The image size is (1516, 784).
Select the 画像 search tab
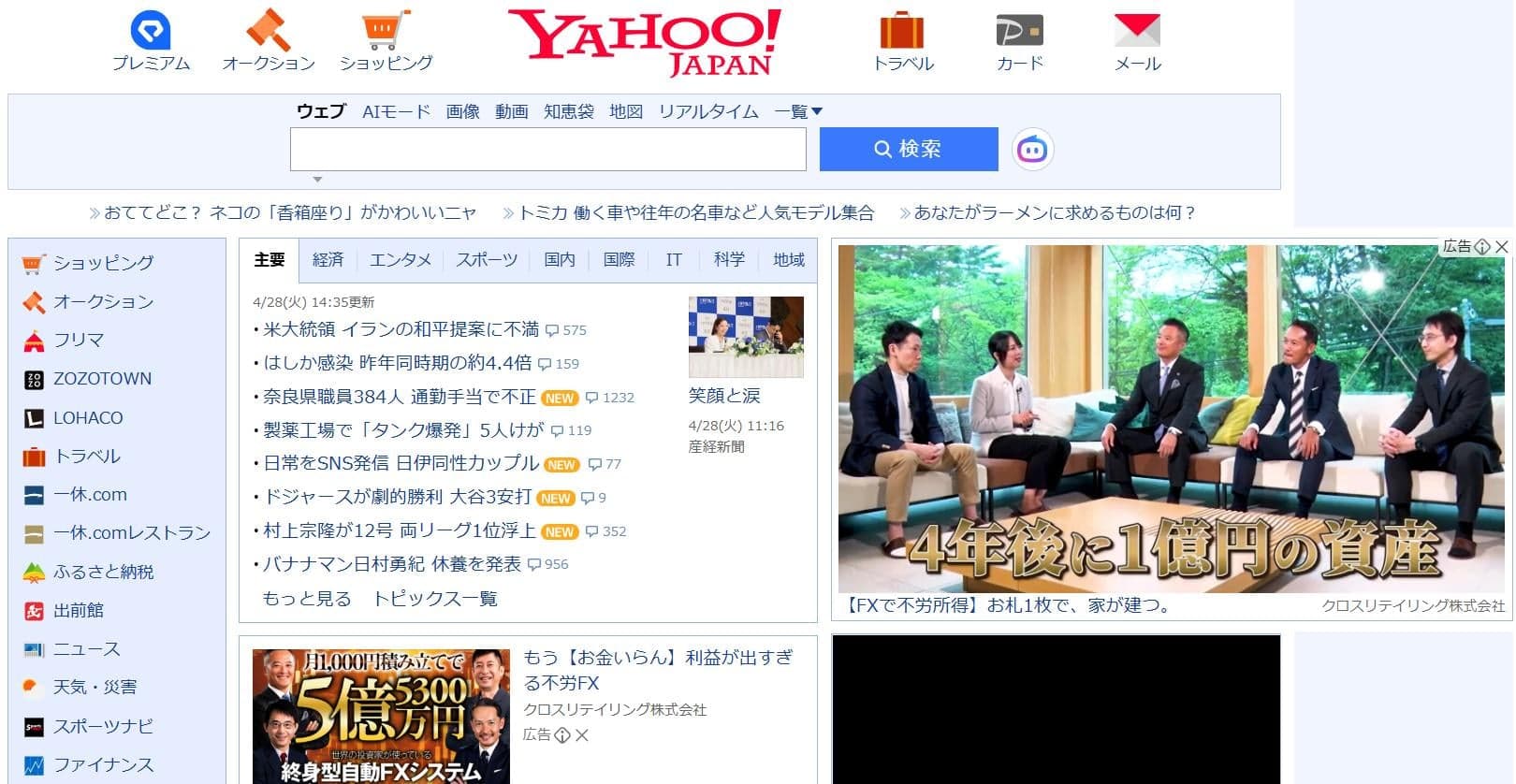(462, 111)
